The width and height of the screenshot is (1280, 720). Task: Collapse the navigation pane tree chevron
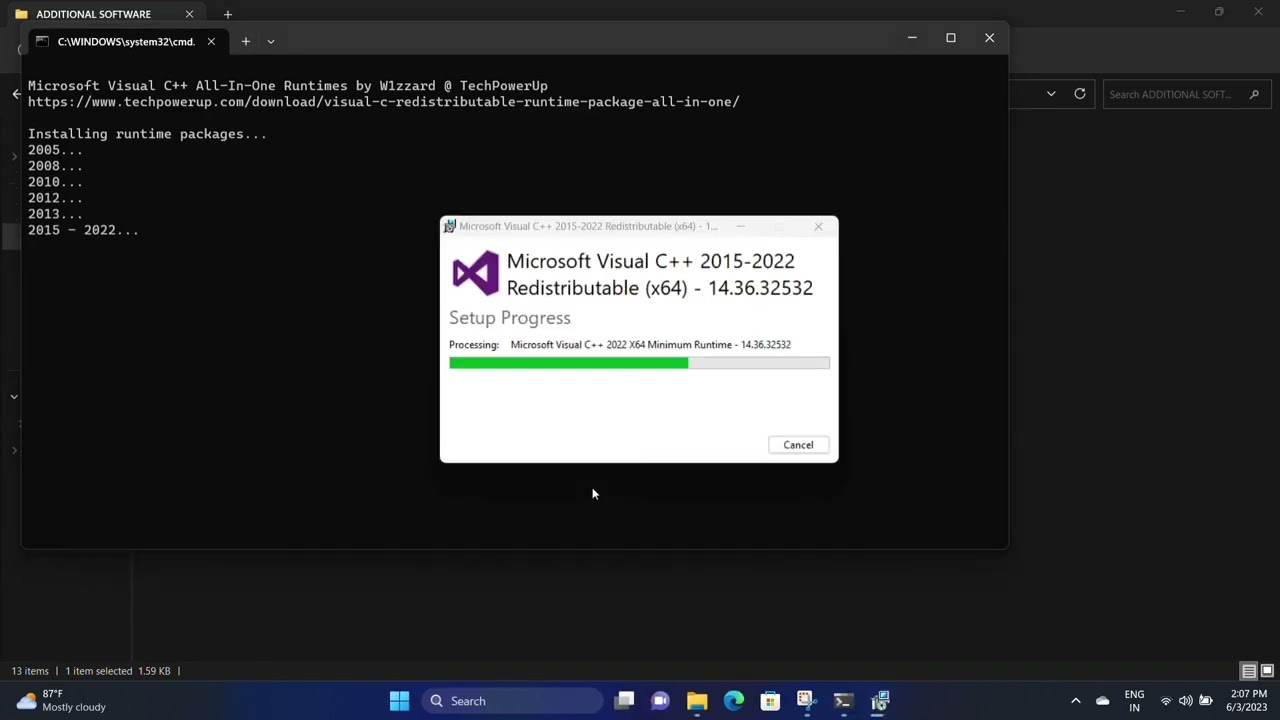click(x=14, y=397)
